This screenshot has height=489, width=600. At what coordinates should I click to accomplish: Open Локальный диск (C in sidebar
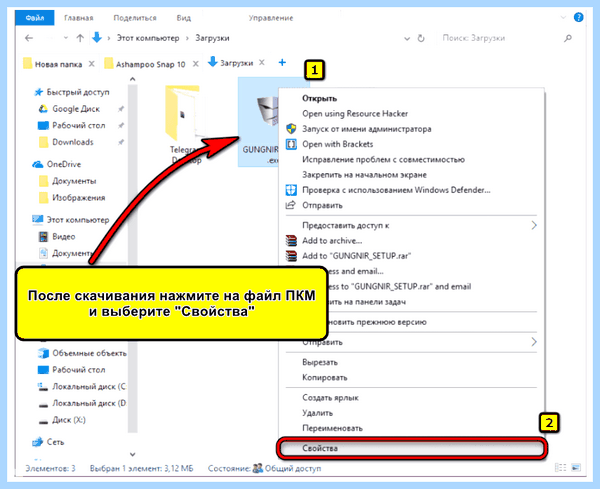pyautogui.click(x=82, y=386)
